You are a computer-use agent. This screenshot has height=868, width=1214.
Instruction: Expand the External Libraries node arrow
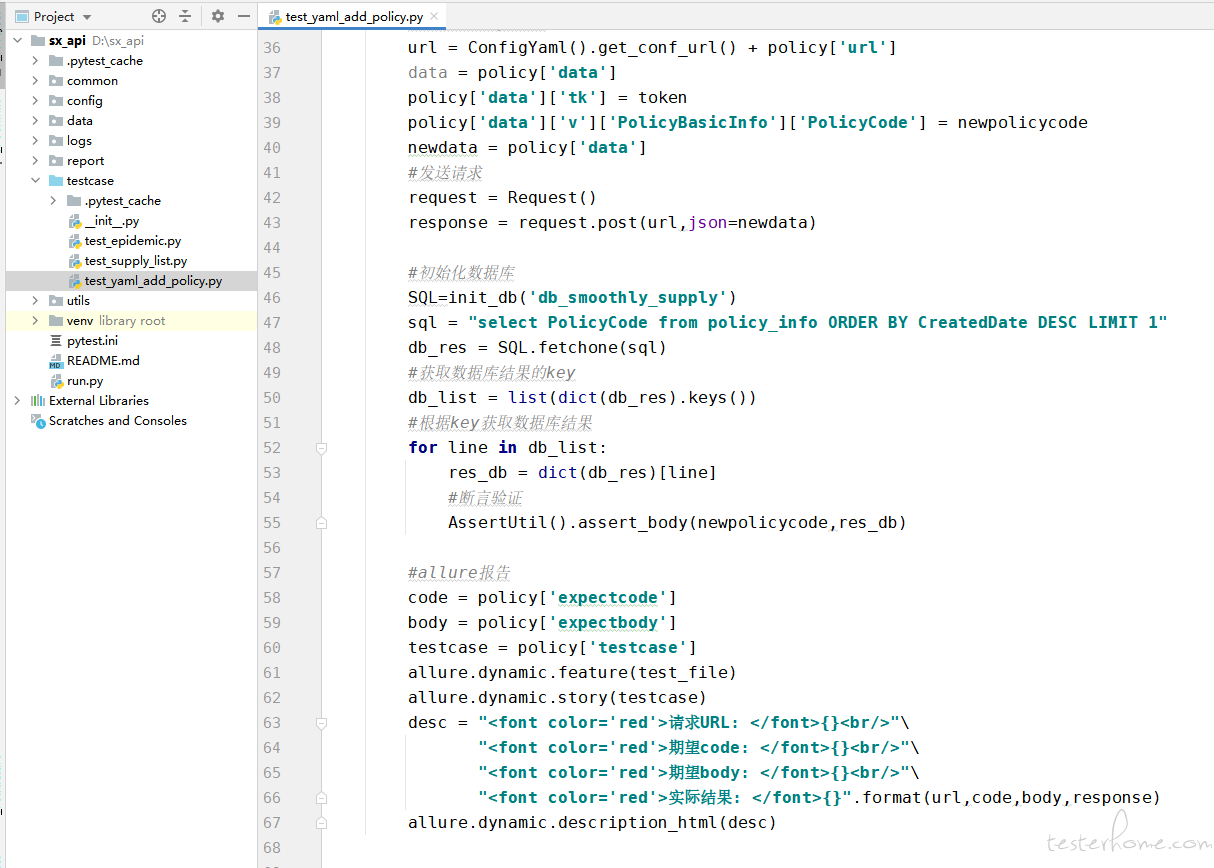17,401
